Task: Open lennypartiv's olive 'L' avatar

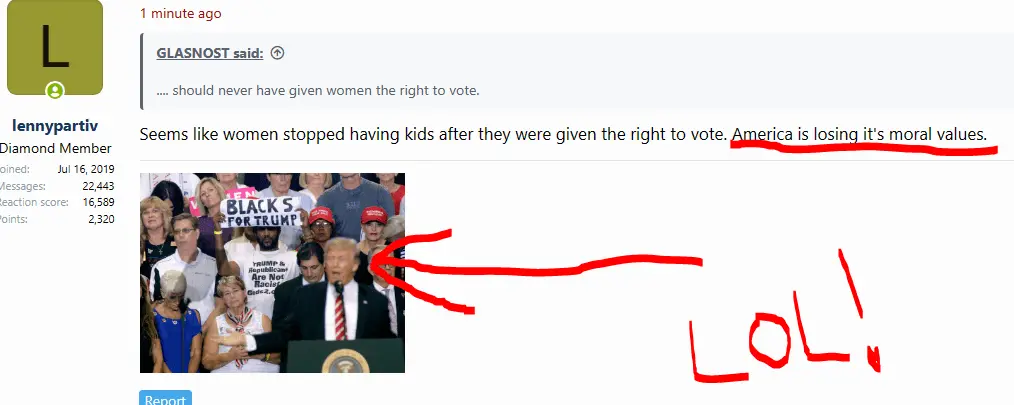Action: click(54, 47)
